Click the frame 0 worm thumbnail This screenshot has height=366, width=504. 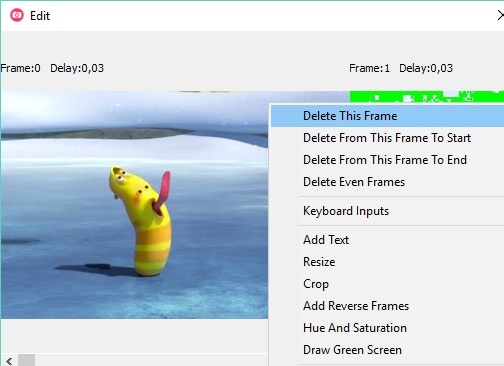pyautogui.click(x=134, y=205)
